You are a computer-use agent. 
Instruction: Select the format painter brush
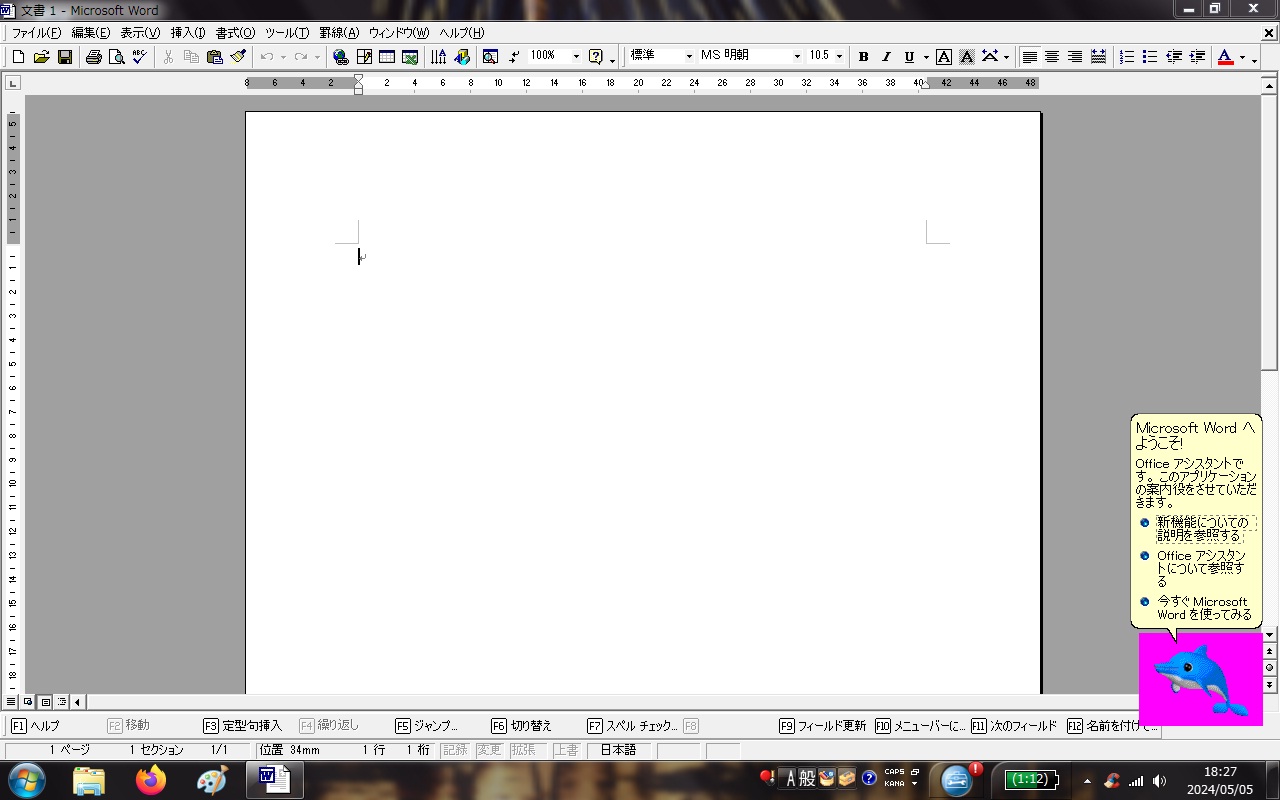(237, 57)
